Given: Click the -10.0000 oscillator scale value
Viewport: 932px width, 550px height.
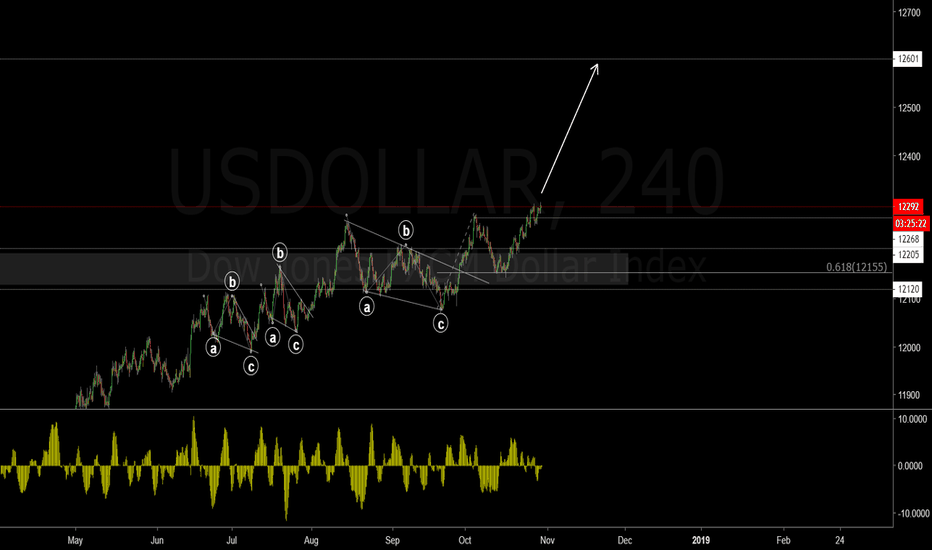Looking at the screenshot, I should click(912, 513).
